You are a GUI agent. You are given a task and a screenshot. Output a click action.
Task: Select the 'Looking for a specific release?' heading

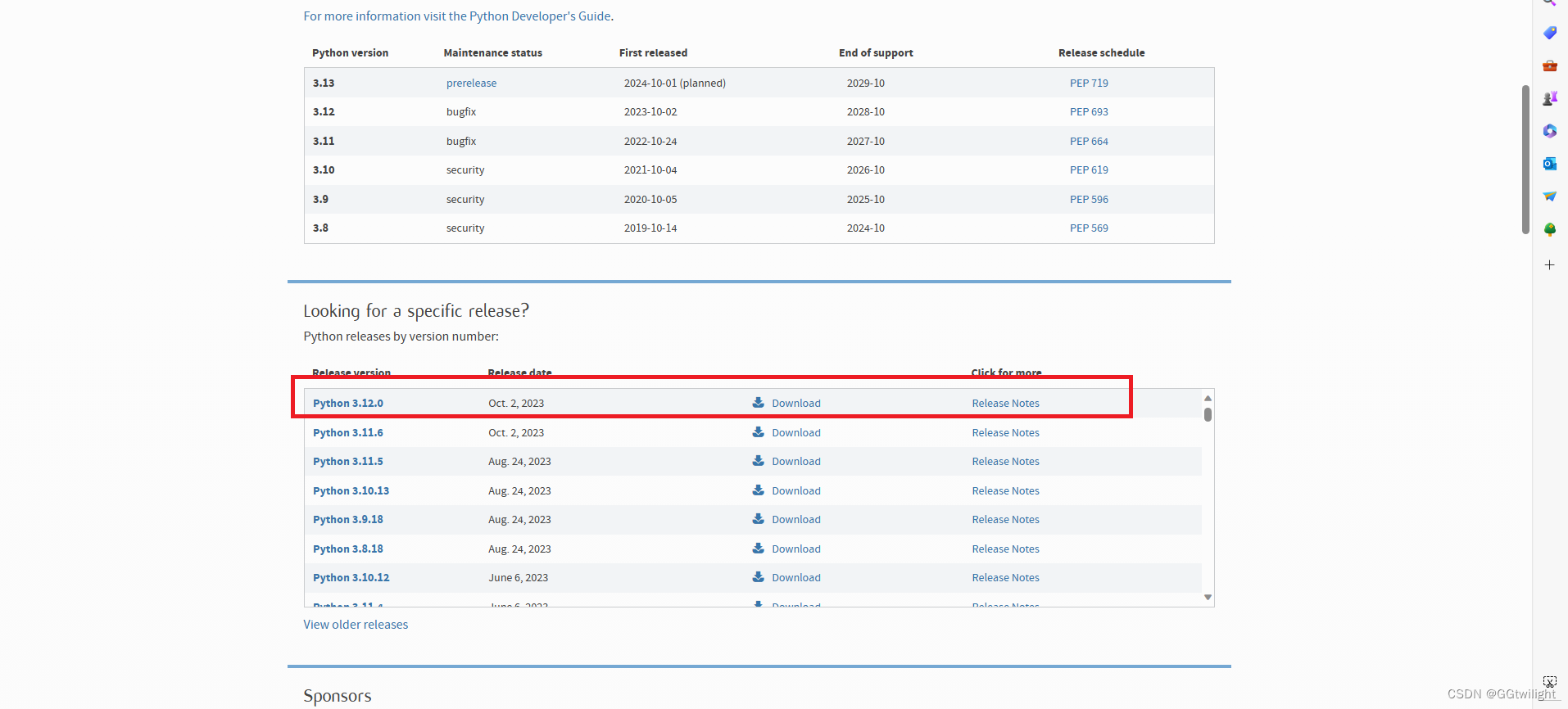(416, 311)
